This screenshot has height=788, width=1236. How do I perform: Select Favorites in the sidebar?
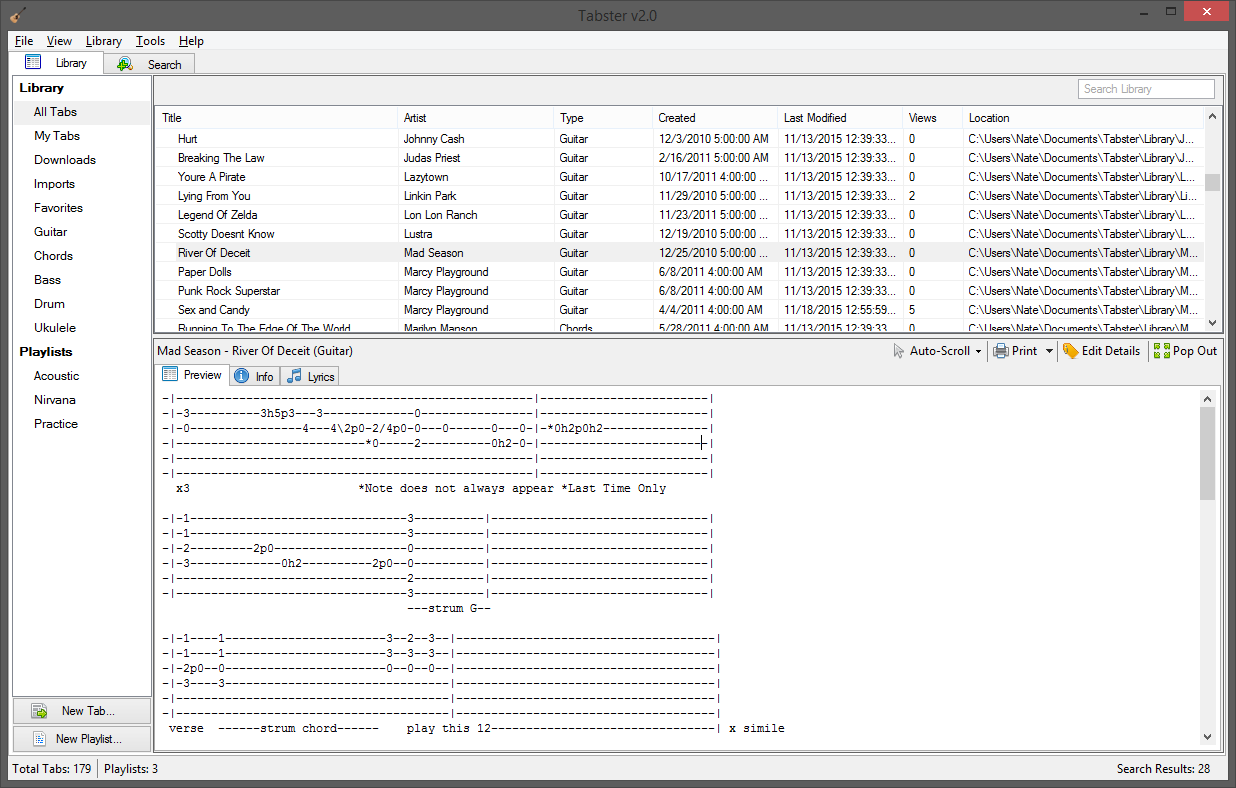pos(82,208)
